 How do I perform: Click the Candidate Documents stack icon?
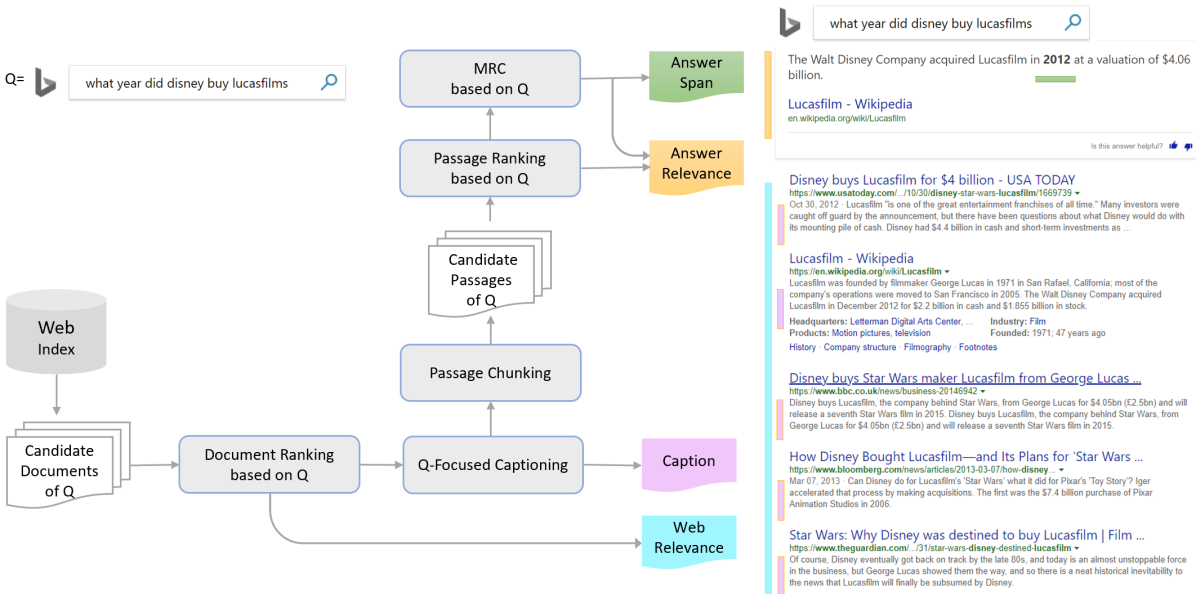[x=61, y=469]
